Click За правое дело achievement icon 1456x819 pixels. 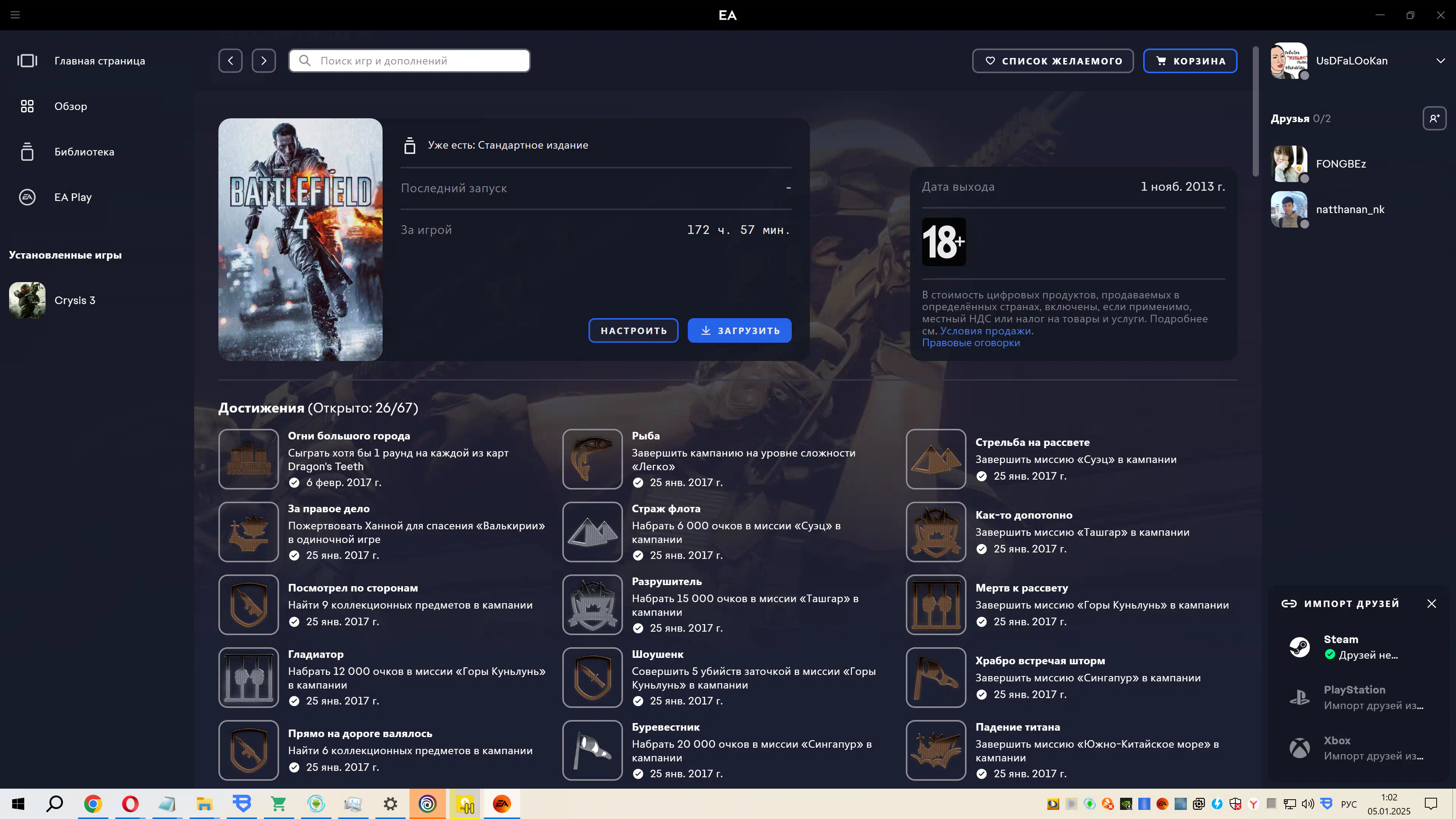[249, 532]
